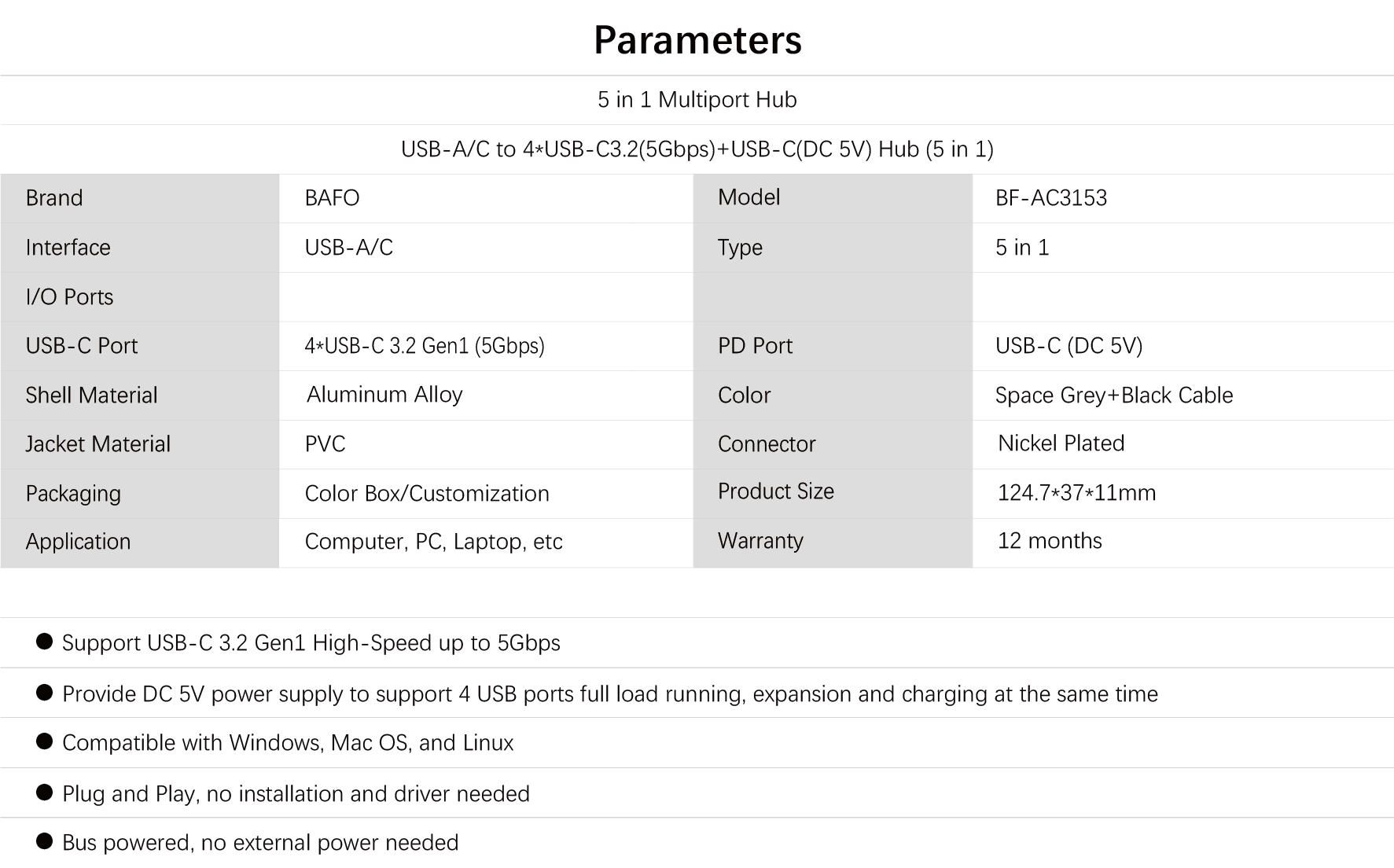Click the bullet before Bus powered
The width and height of the screenshot is (1394, 868).
point(45,841)
